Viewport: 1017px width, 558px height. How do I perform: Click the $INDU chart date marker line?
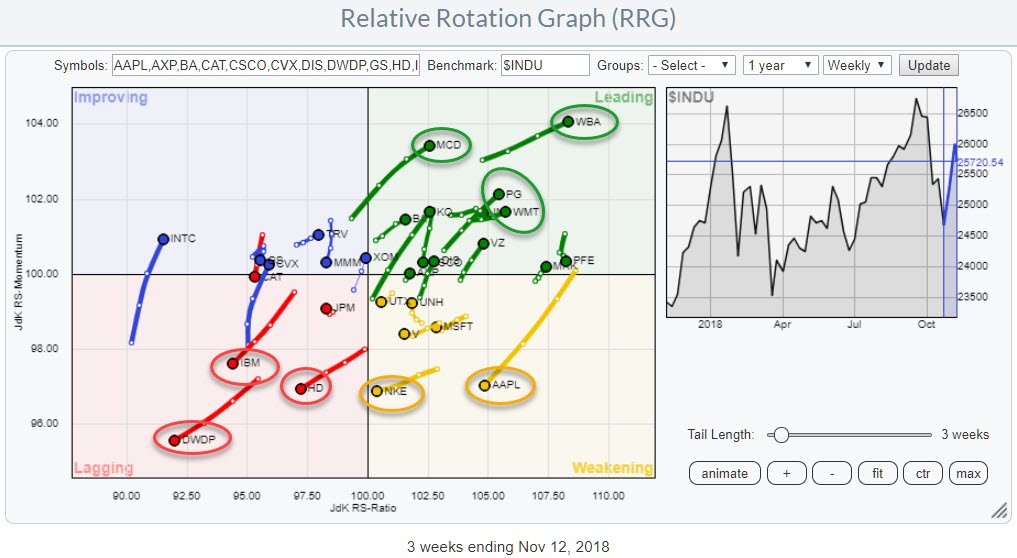pyautogui.click(x=944, y=202)
